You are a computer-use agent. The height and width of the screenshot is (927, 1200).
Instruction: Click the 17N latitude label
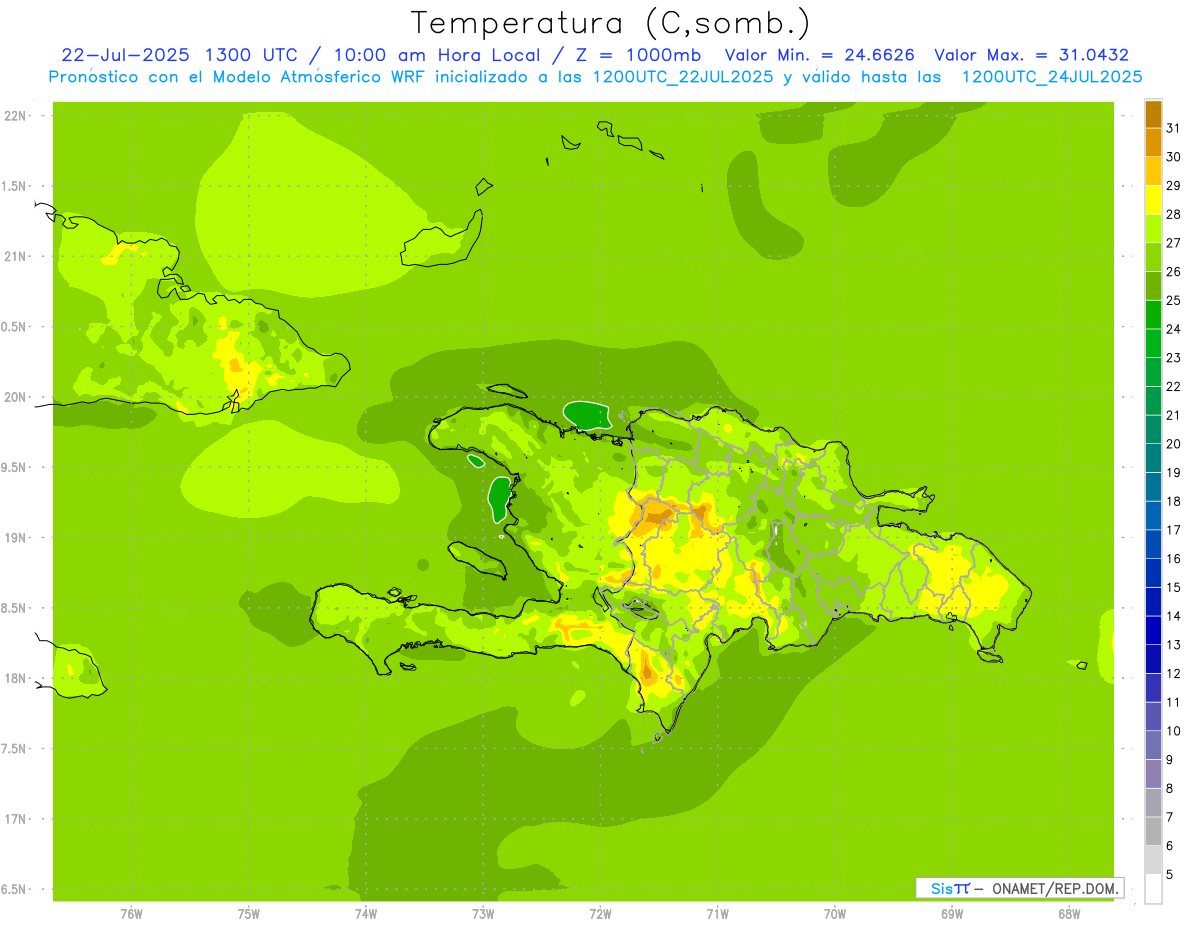point(17,820)
